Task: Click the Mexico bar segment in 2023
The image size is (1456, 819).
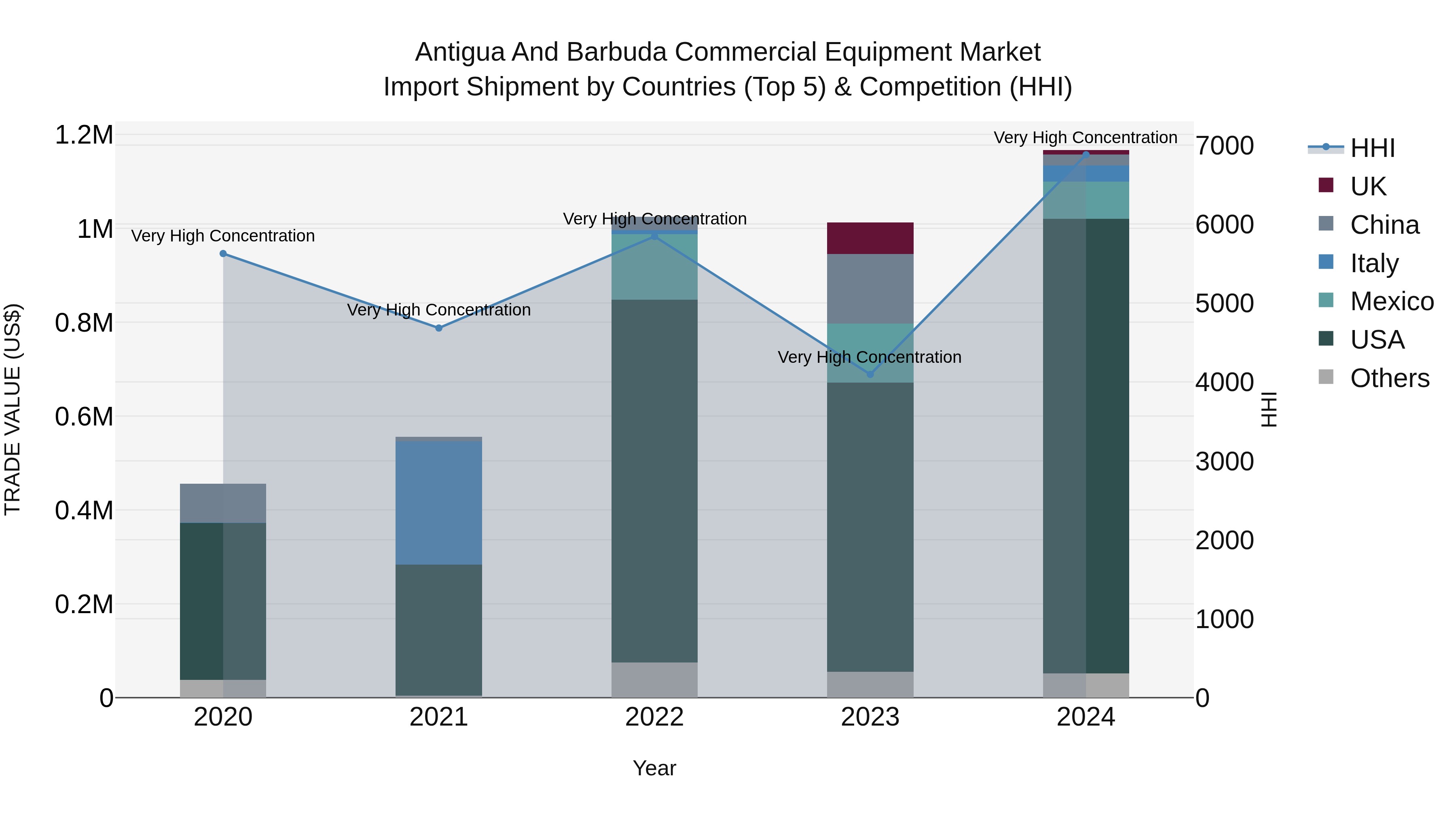Action: click(870, 353)
